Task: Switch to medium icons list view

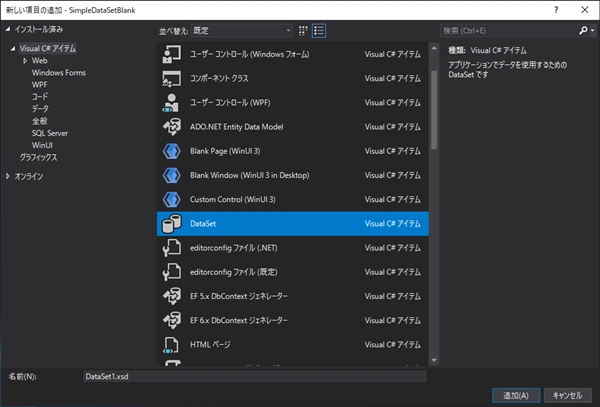Action: pos(319,31)
